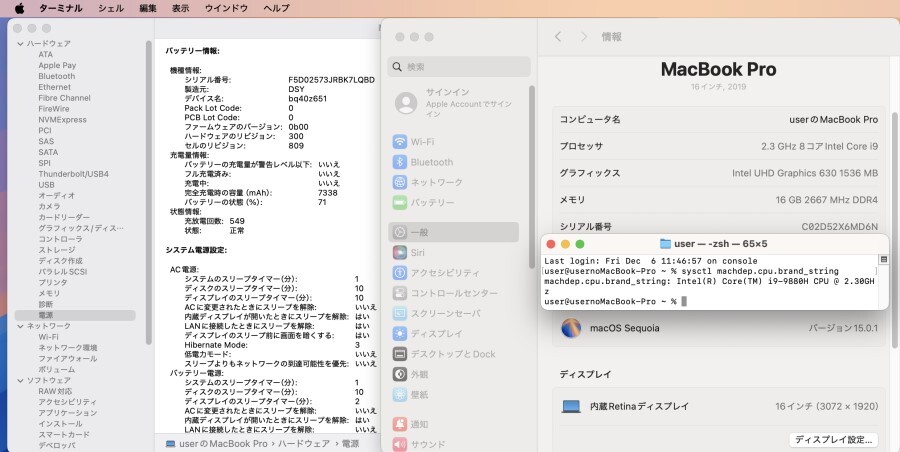Select the highlighted 電源 item
Viewport: 900px width, 452px height.
75,315
